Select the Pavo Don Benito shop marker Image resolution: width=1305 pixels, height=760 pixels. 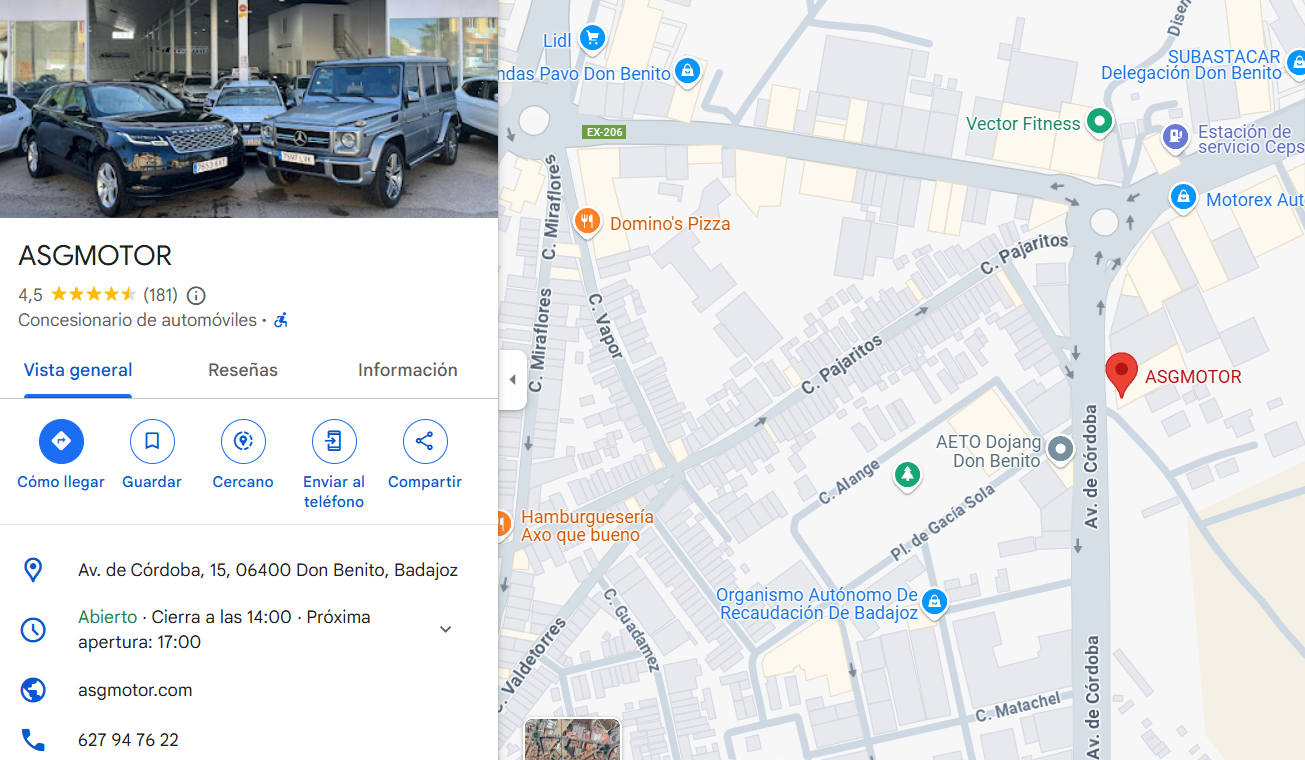(x=687, y=71)
